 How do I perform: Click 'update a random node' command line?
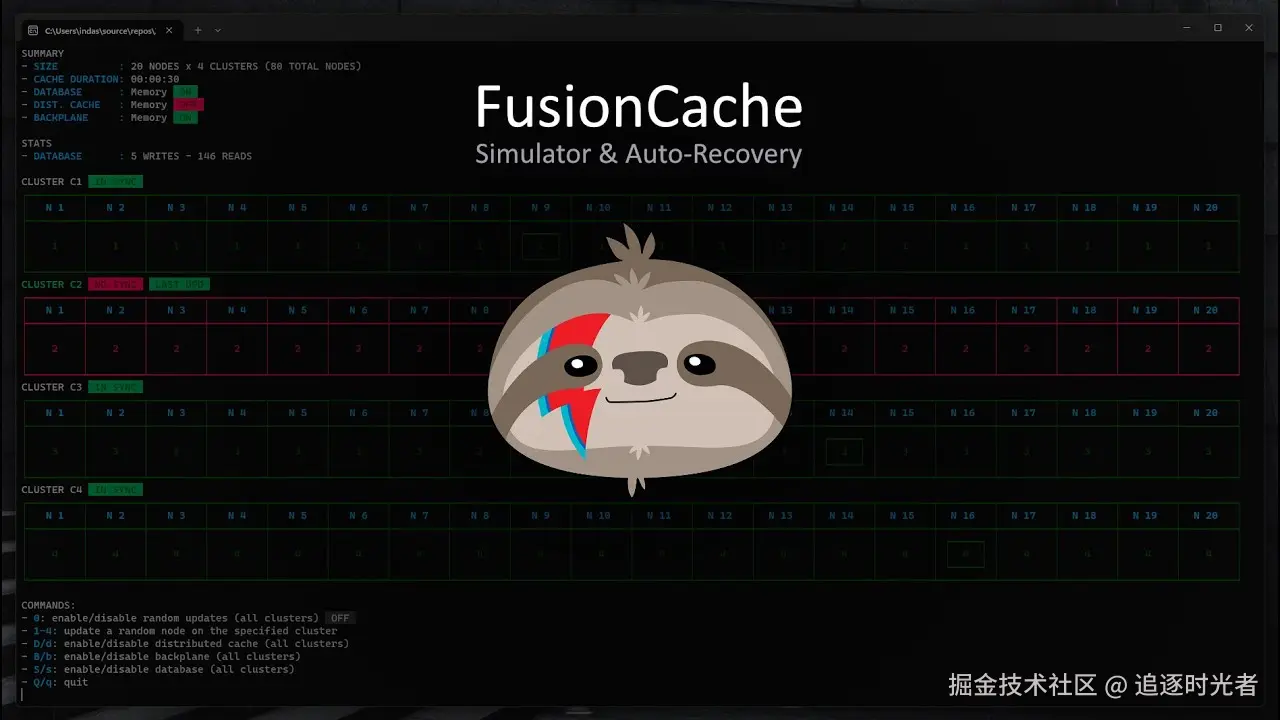tap(179, 631)
